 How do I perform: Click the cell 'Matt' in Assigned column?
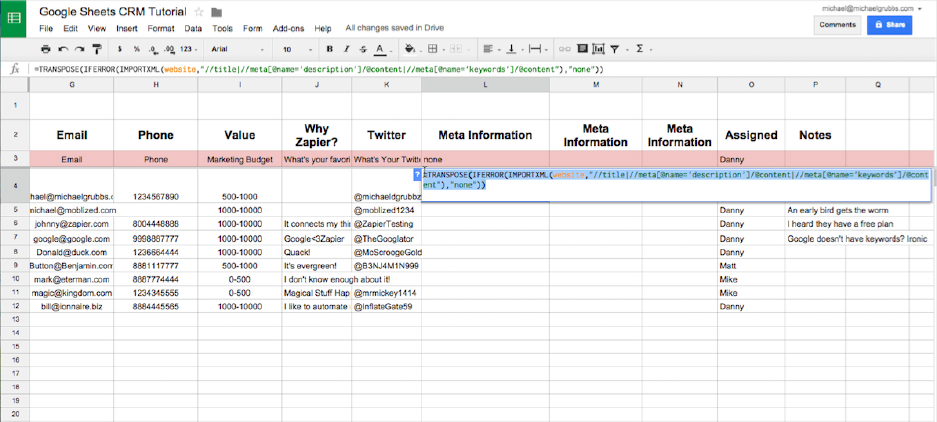click(751, 265)
